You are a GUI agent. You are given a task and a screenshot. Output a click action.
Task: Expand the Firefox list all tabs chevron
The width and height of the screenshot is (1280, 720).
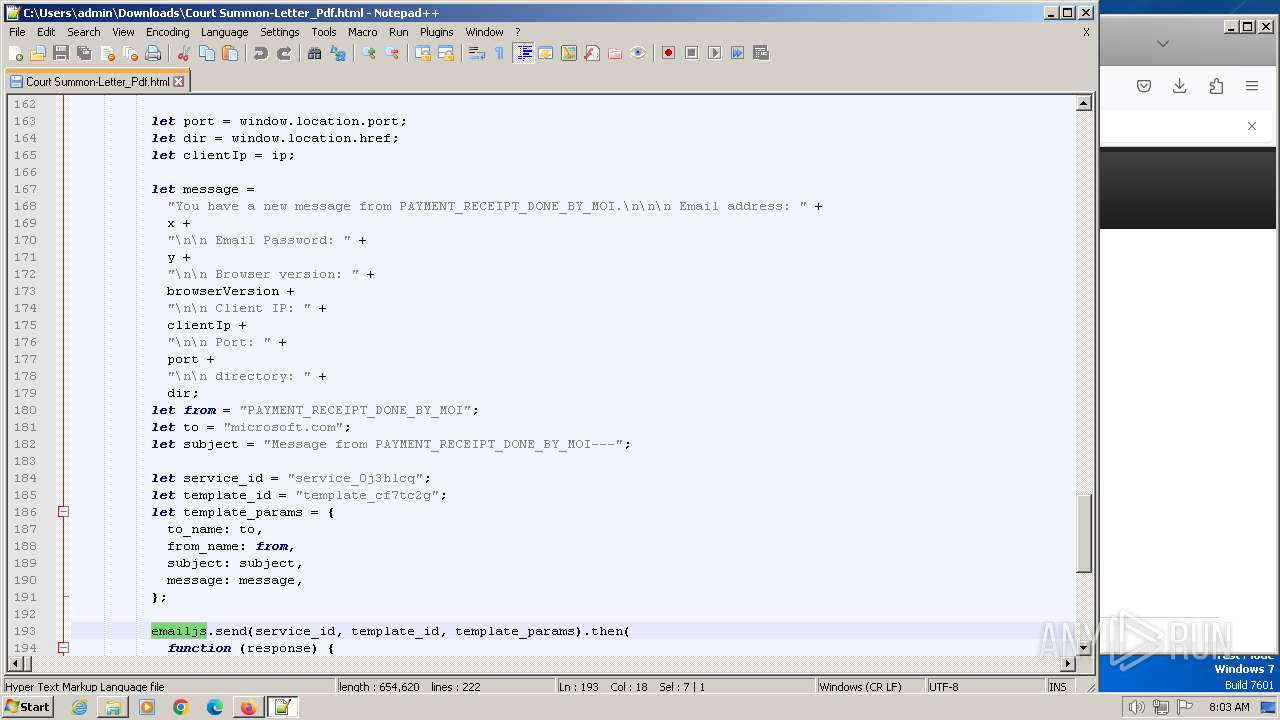(x=1162, y=44)
